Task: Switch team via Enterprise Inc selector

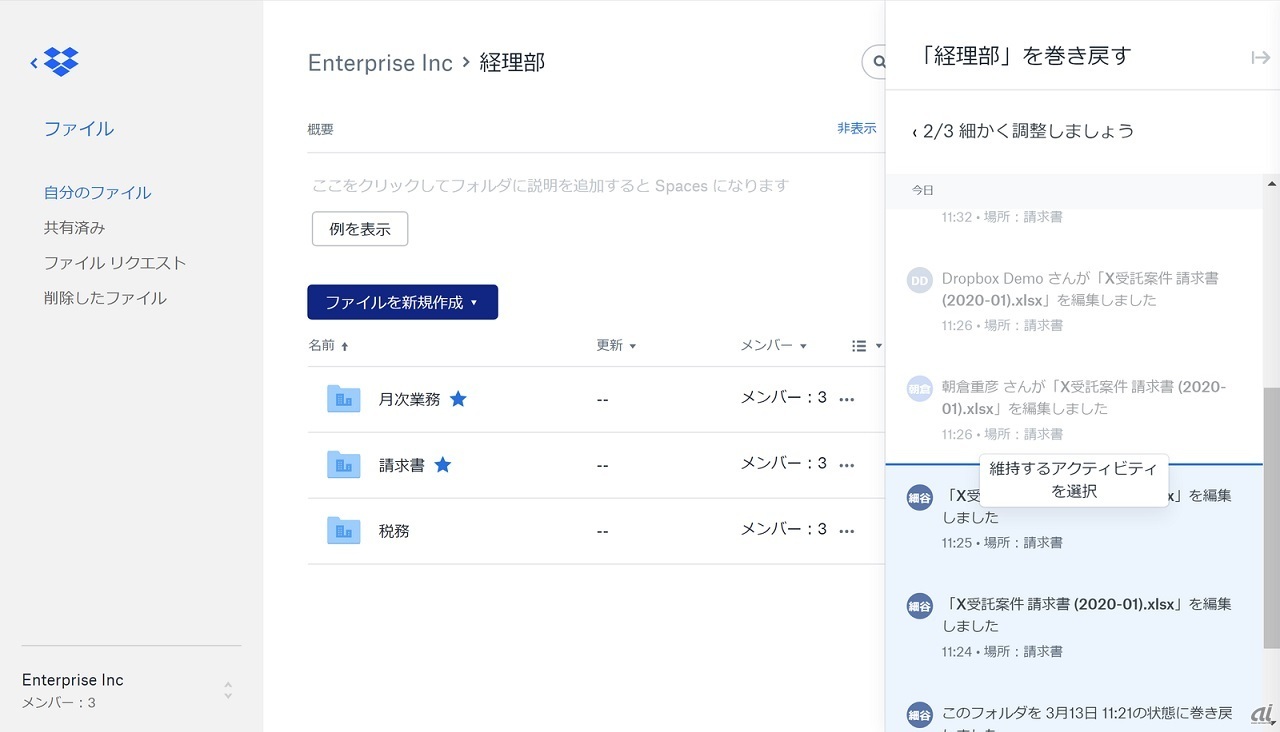Action: tap(131, 690)
